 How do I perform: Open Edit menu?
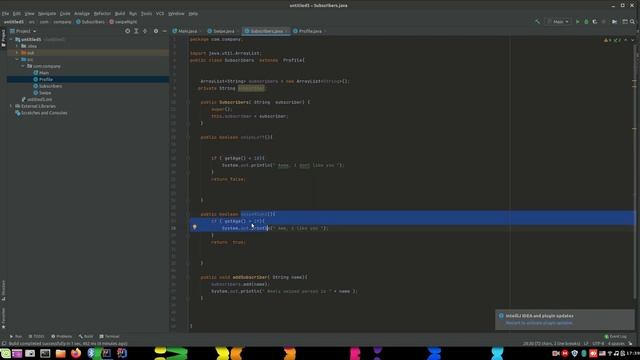point(17,13)
